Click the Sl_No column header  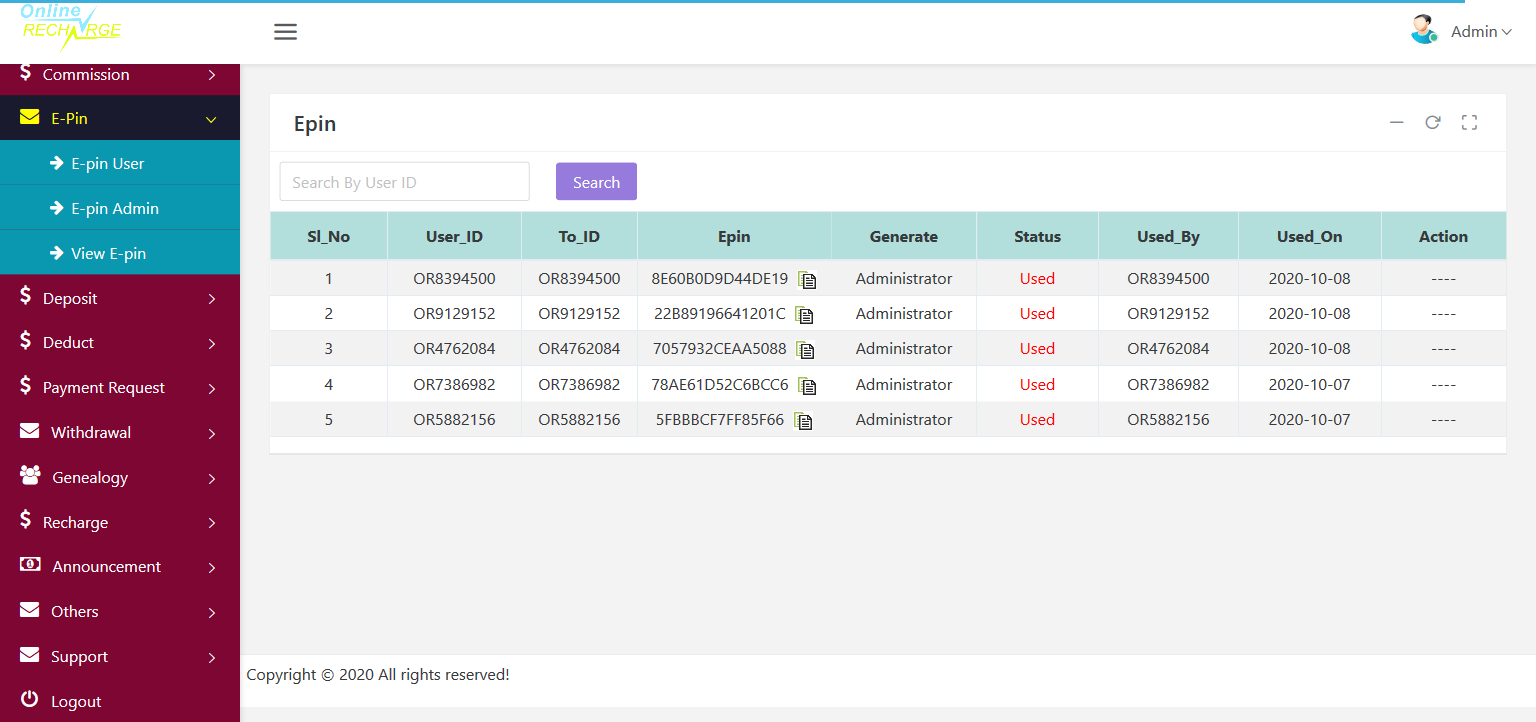[328, 237]
